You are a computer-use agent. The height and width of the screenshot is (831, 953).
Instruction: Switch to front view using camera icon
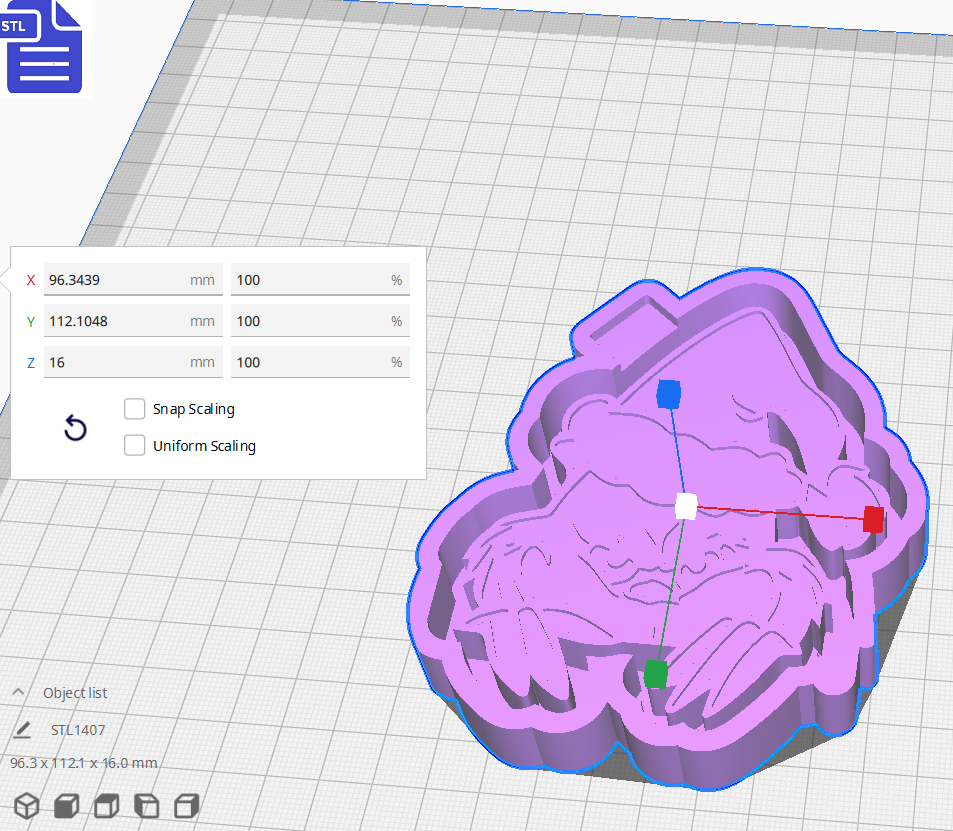(66, 805)
